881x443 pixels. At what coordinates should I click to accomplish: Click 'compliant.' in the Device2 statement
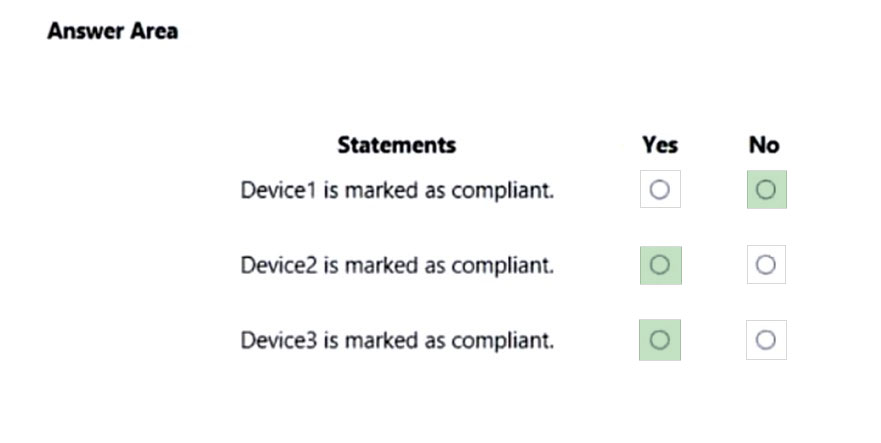point(503,266)
